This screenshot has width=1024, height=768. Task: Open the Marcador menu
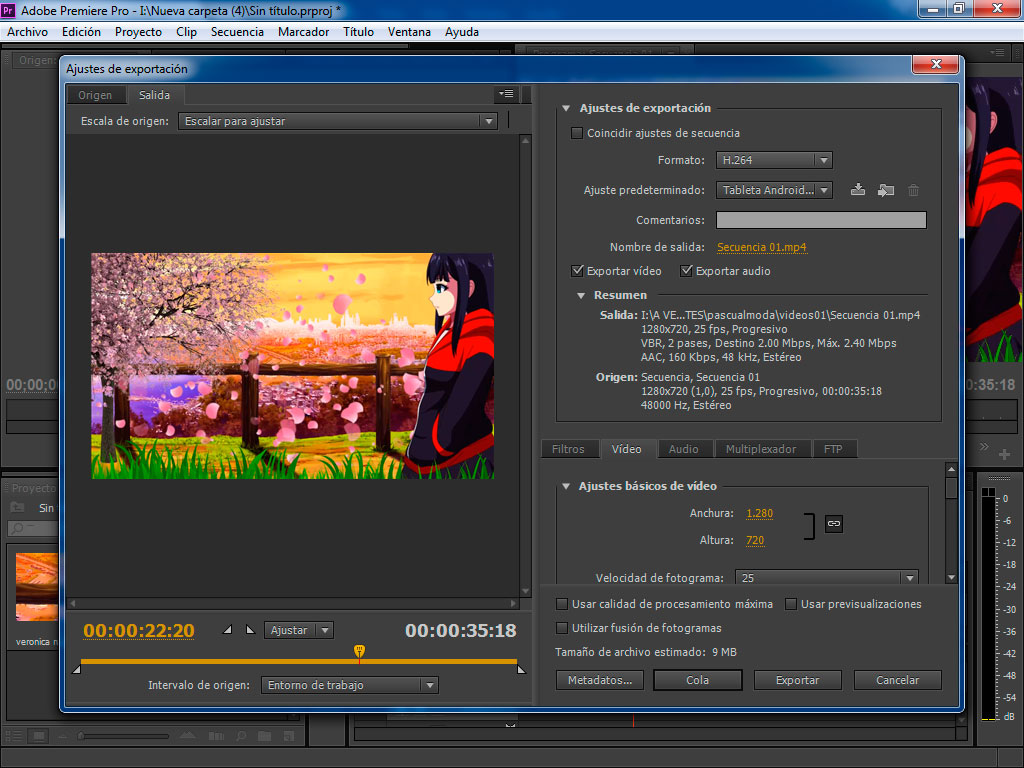pyautogui.click(x=303, y=32)
